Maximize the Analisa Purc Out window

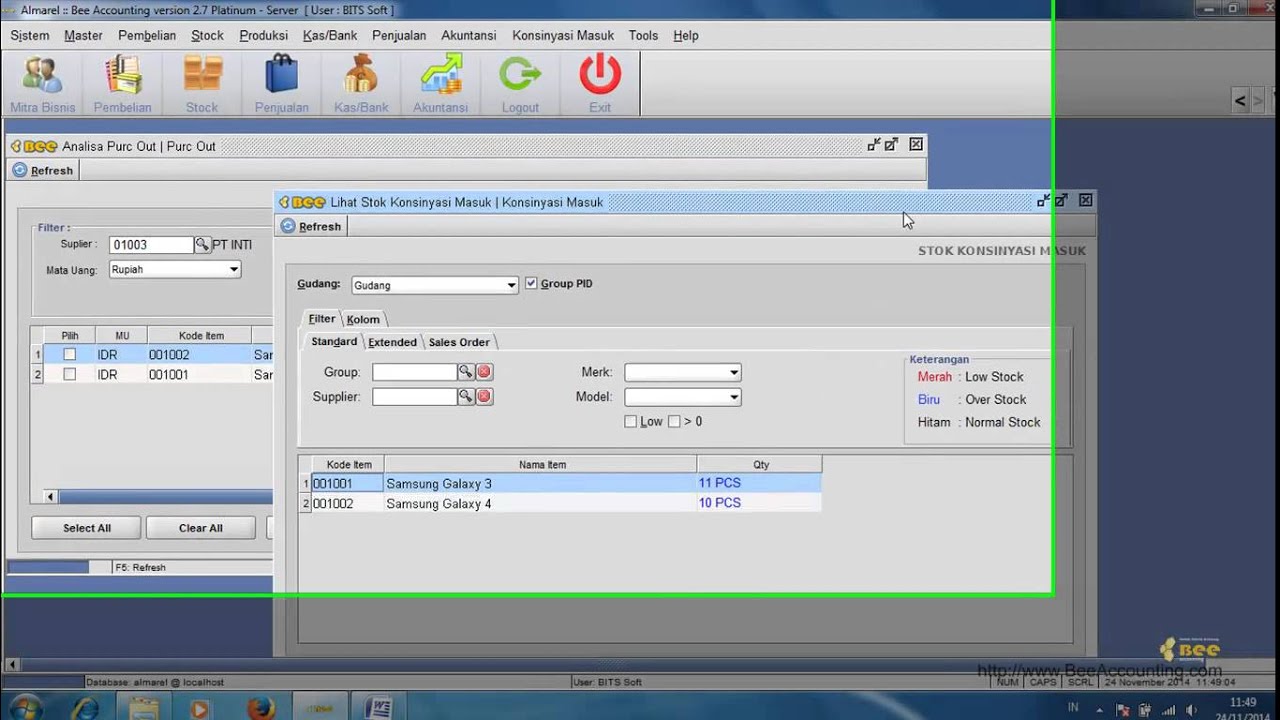tap(891, 145)
